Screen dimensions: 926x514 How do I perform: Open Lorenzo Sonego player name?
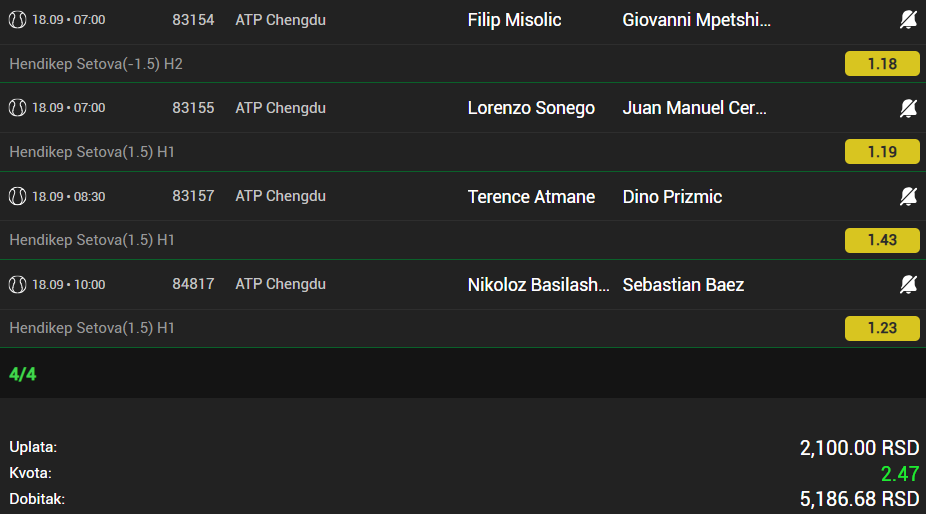(x=531, y=108)
